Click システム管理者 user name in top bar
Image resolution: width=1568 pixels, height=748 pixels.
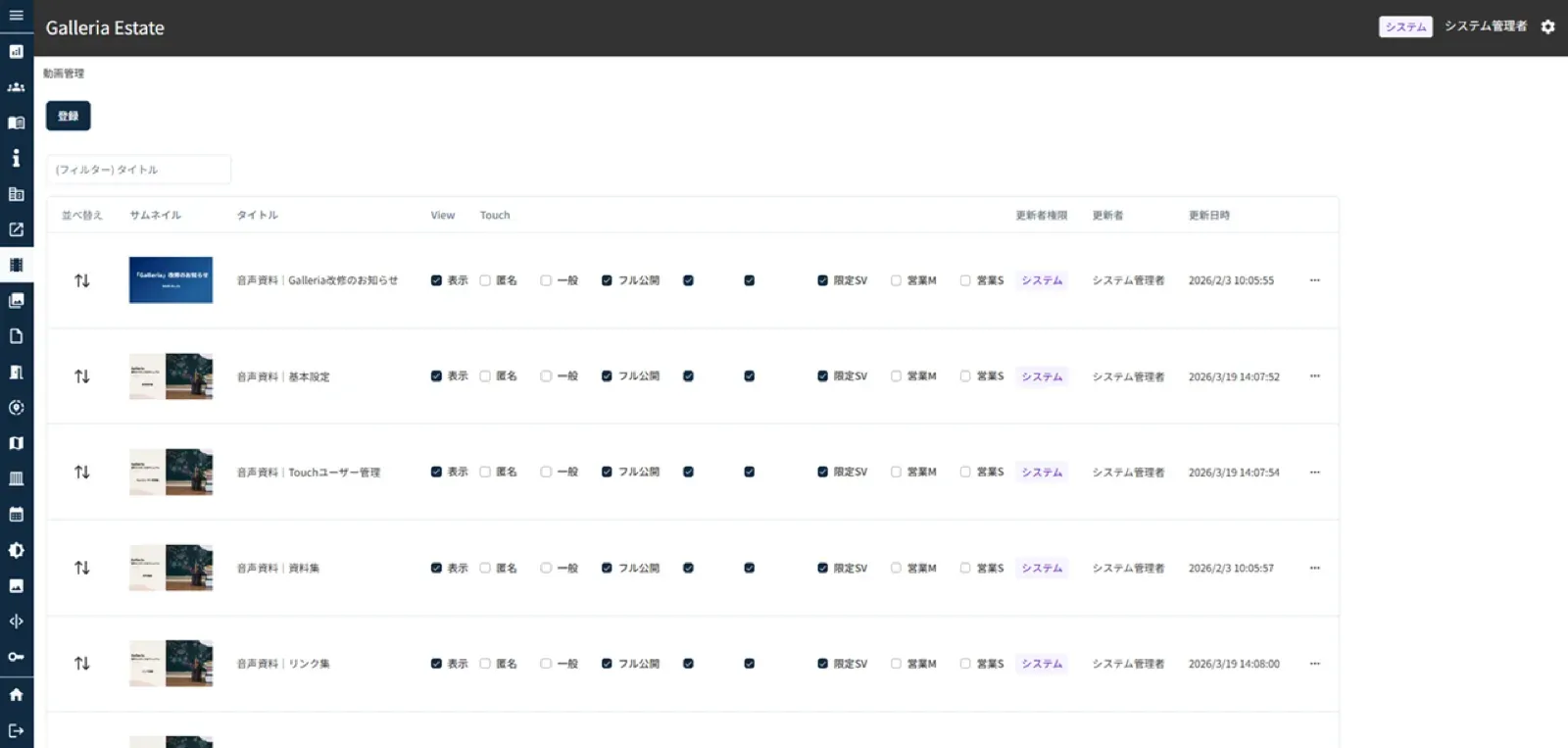[1485, 26]
